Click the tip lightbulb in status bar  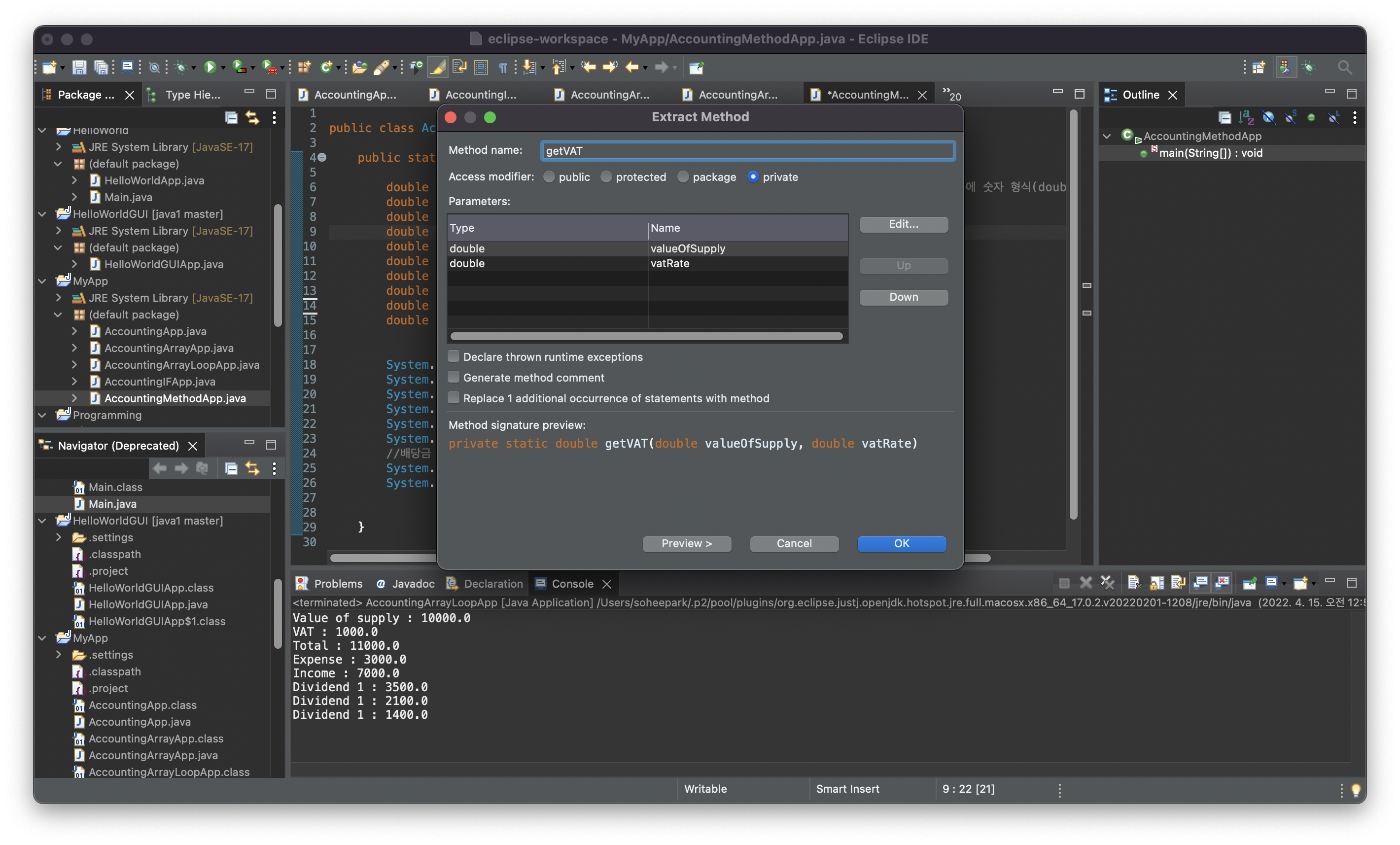1356,789
